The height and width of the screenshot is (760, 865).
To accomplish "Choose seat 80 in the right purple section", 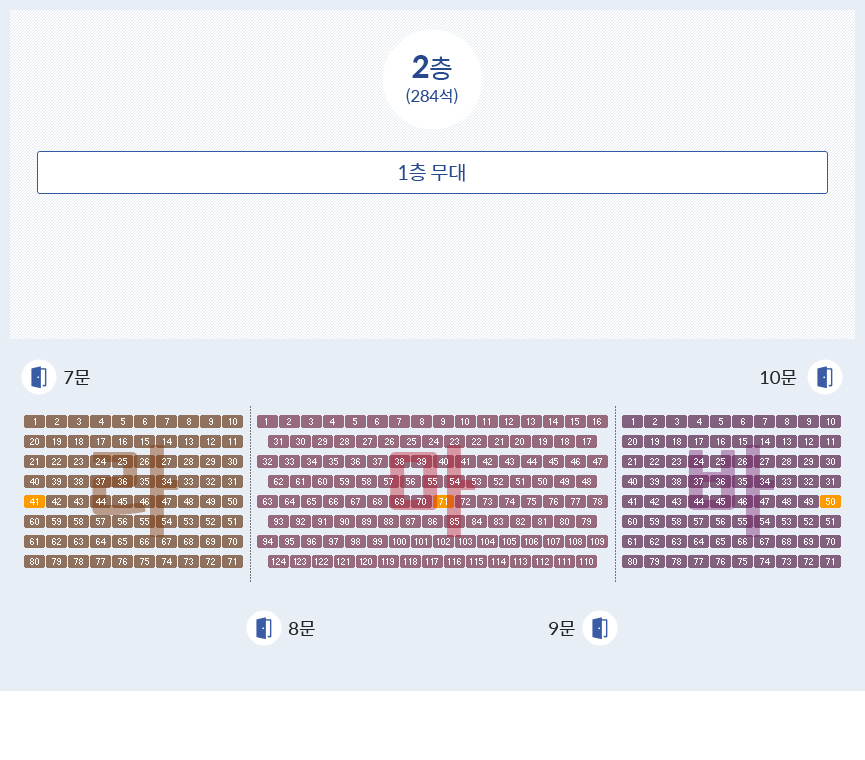I will [632, 562].
